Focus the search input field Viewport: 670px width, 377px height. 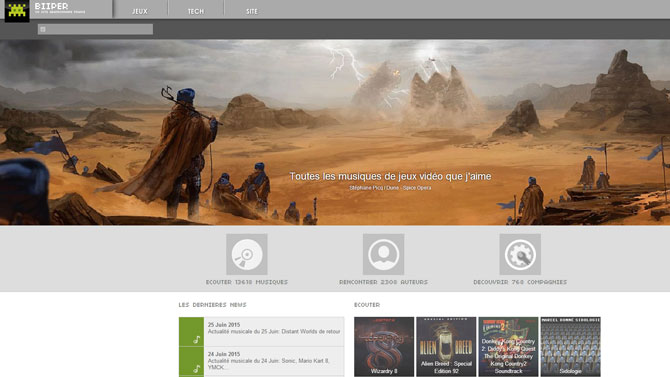[95, 29]
